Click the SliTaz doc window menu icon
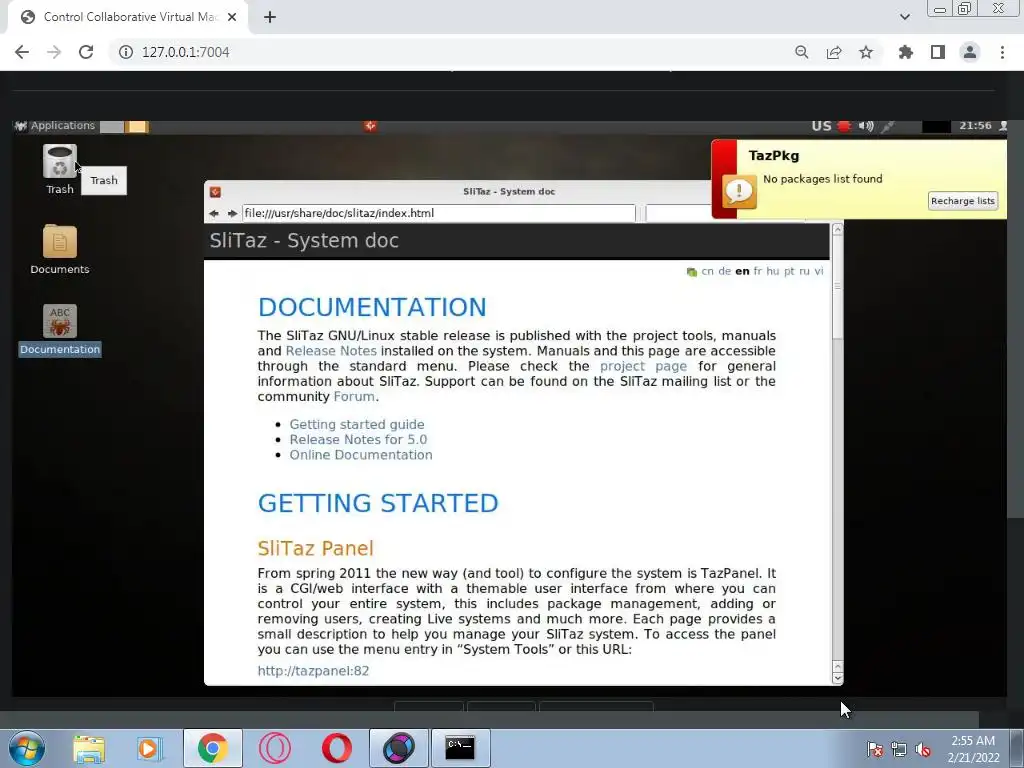Viewport: 1024px width, 768px height. tap(216, 192)
